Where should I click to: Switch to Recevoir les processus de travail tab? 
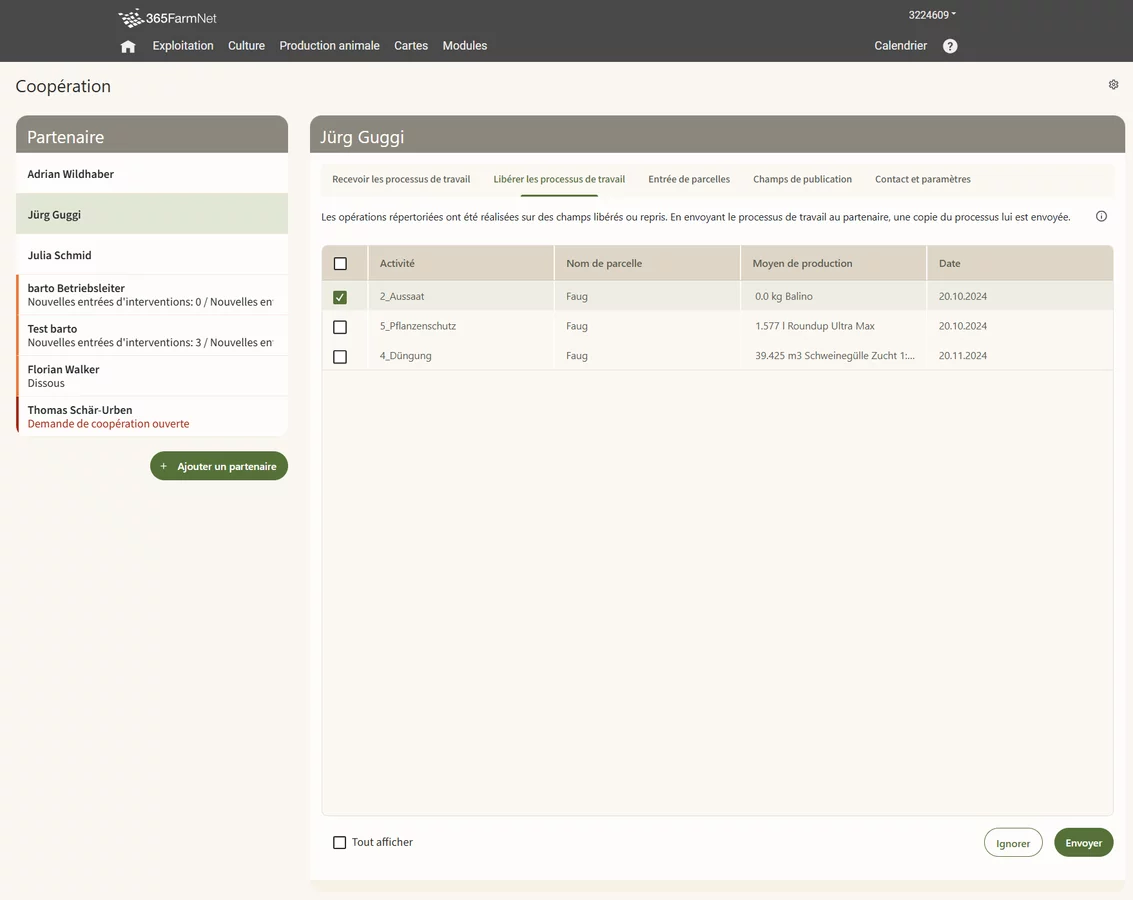(401, 180)
